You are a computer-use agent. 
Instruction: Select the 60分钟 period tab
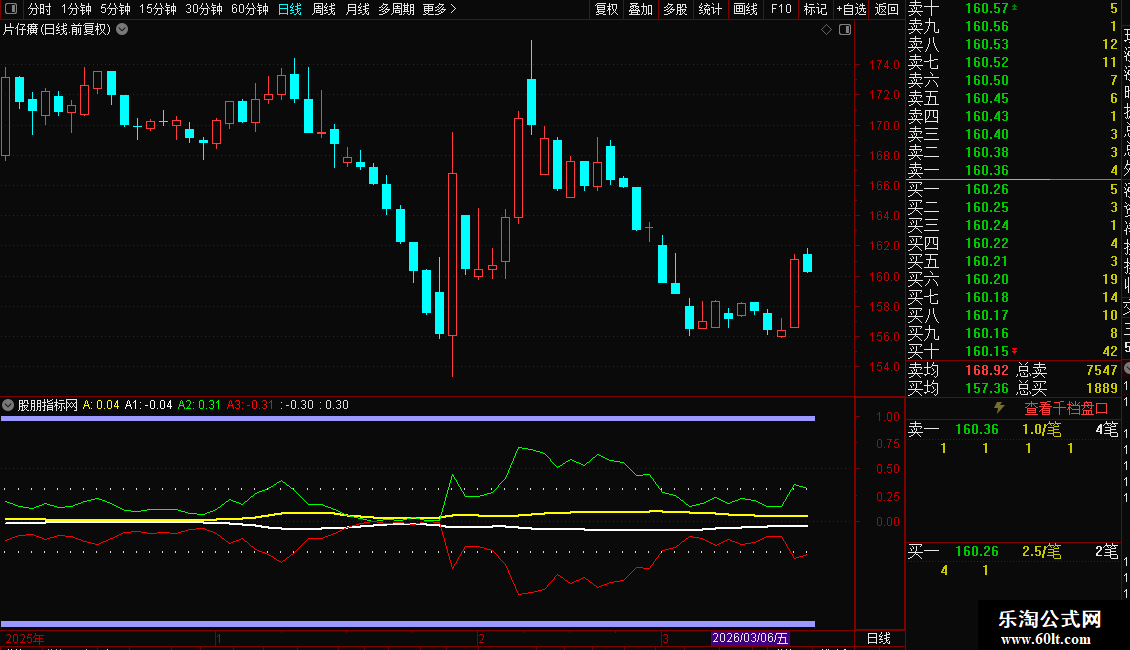point(249,9)
